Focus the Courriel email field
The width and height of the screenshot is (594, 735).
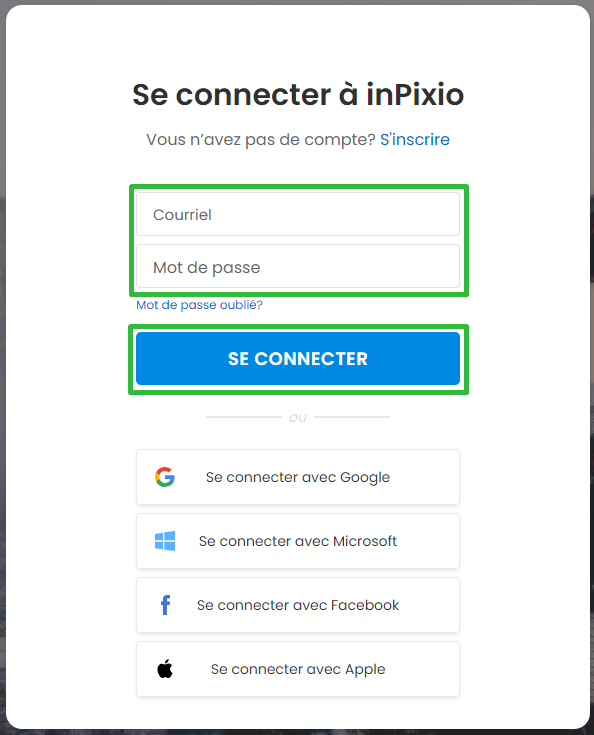pyautogui.click(x=298, y=214)
